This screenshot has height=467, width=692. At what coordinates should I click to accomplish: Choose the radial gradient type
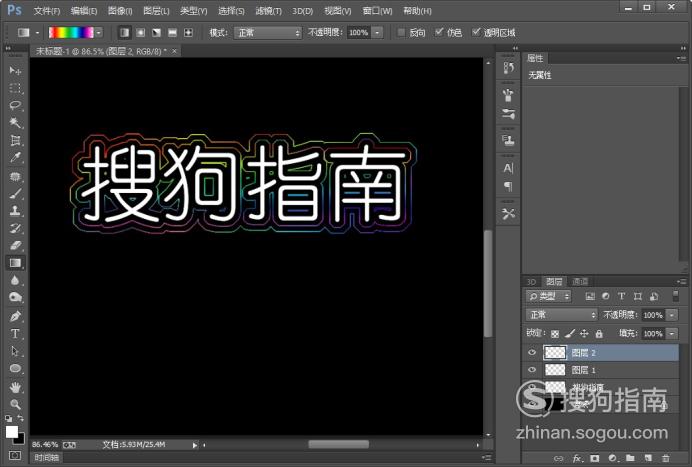(140, 33)
